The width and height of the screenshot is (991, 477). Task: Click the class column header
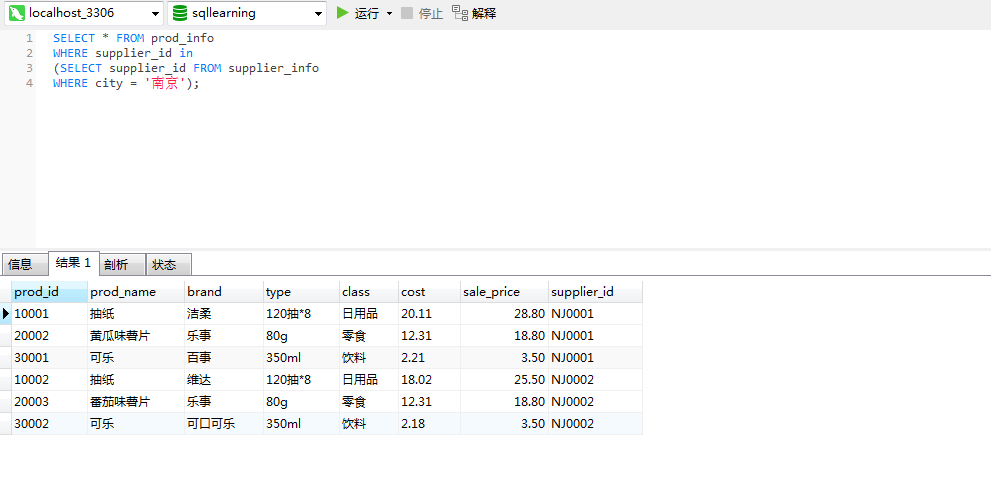[369, 292]
